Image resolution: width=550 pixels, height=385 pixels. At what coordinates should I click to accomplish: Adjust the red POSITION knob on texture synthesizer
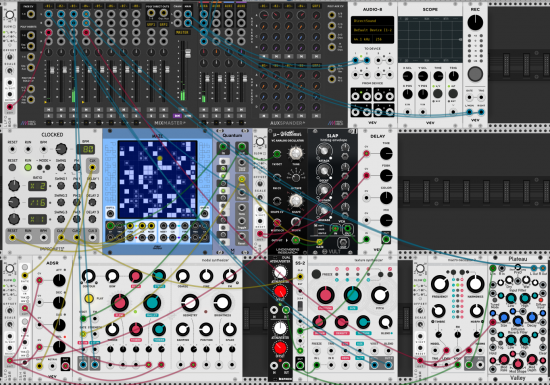[326, 295]
